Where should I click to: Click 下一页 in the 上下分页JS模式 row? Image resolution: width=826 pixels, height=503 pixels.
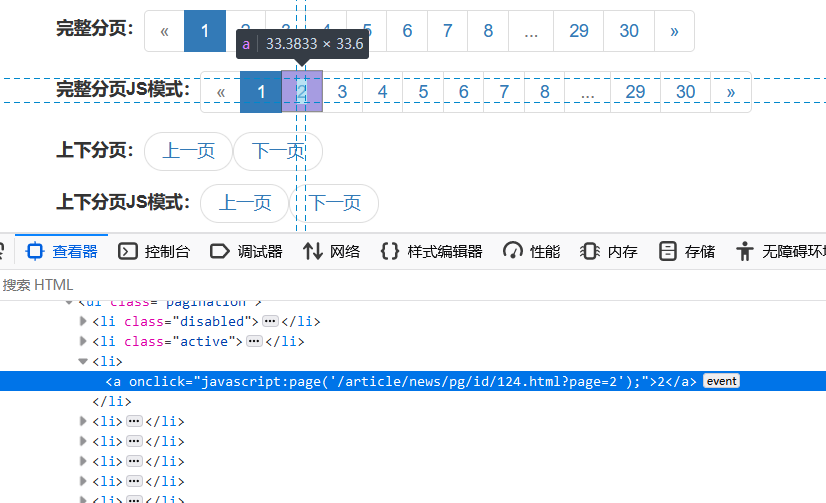click(334, 203)
